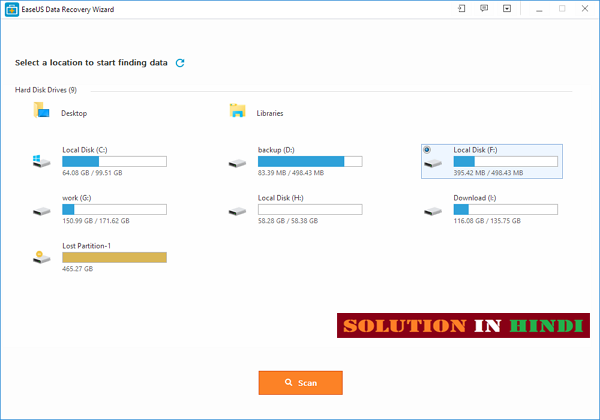Click the Local Disk (F:) usage bar

coord(505,161)
